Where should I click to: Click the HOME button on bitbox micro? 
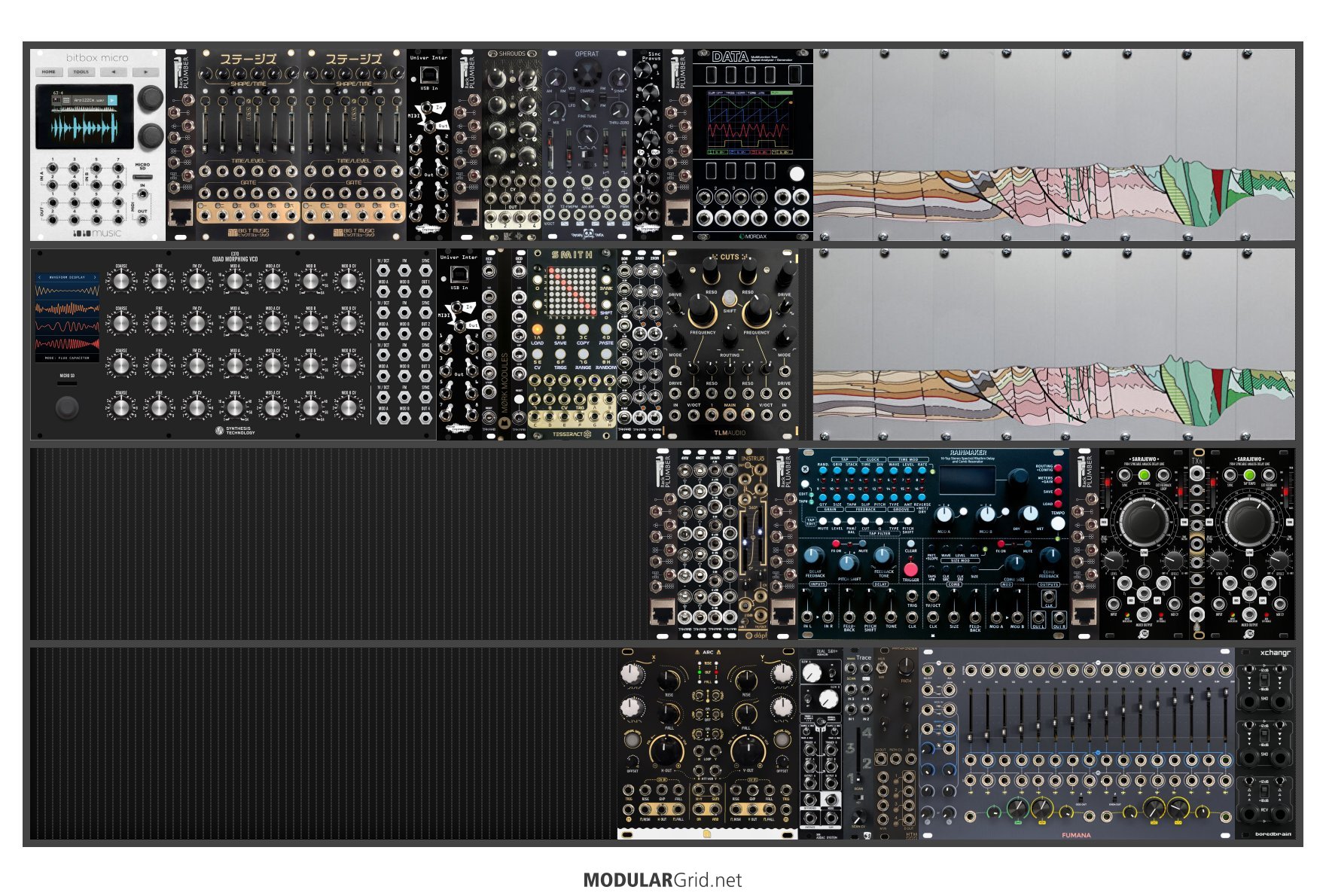(49, 72)
